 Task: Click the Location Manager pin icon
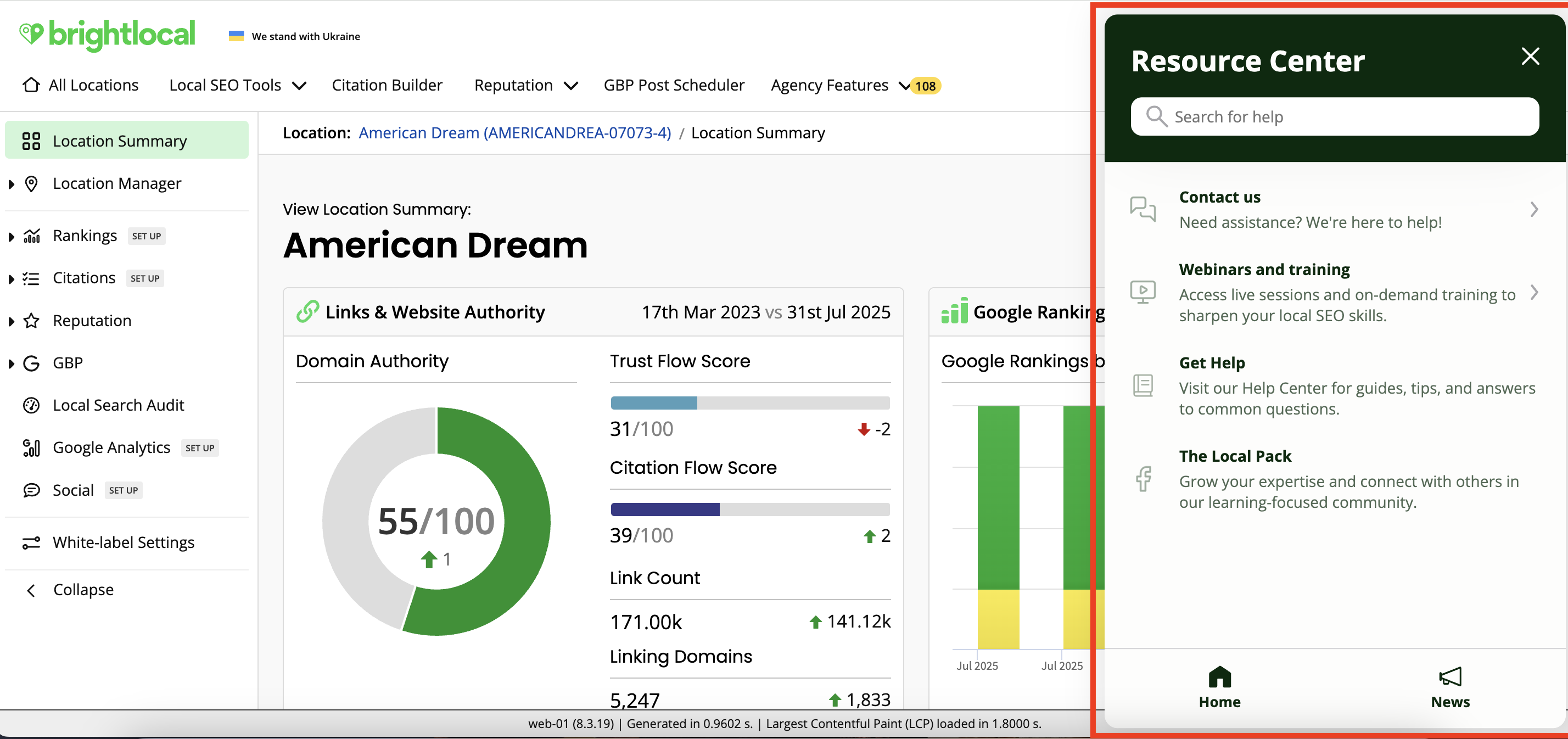pyautogui.click(x=31, y=184)
